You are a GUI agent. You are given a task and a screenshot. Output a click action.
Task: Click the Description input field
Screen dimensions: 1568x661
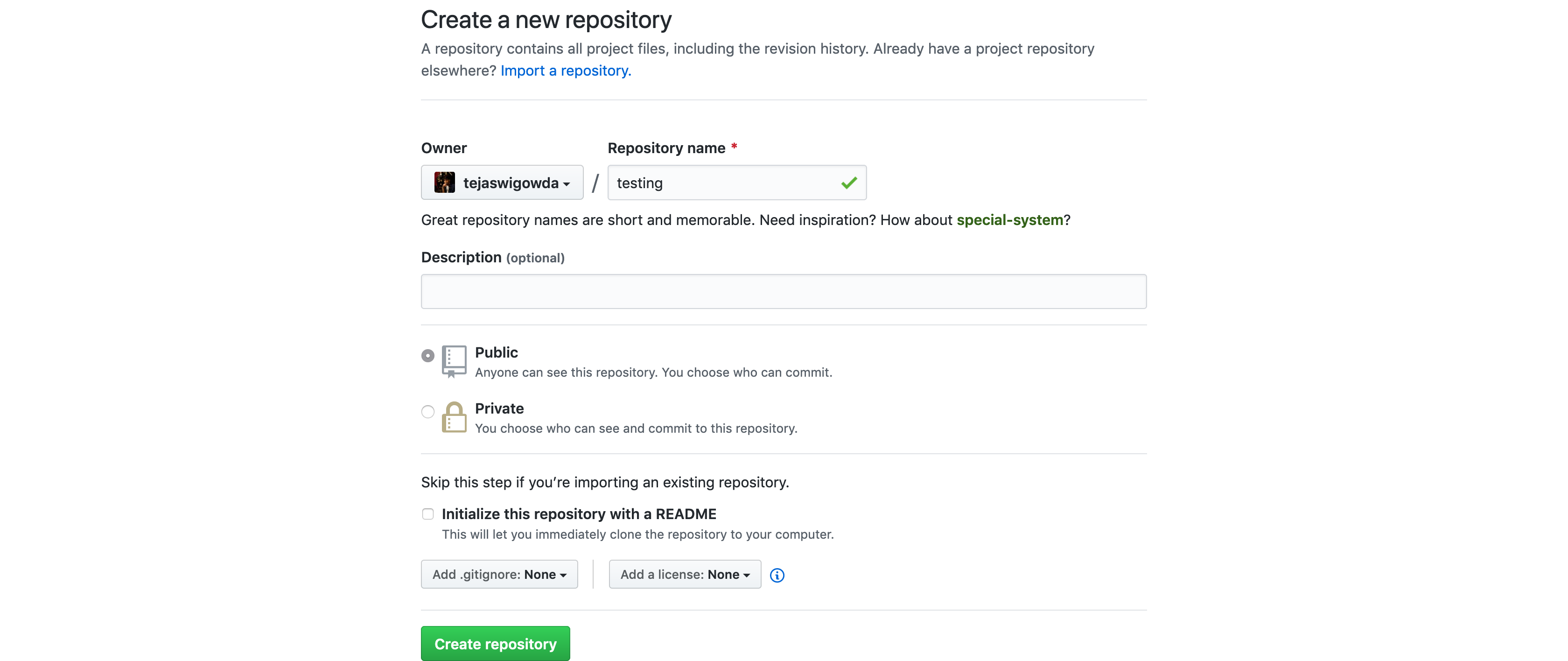point(784,292)
